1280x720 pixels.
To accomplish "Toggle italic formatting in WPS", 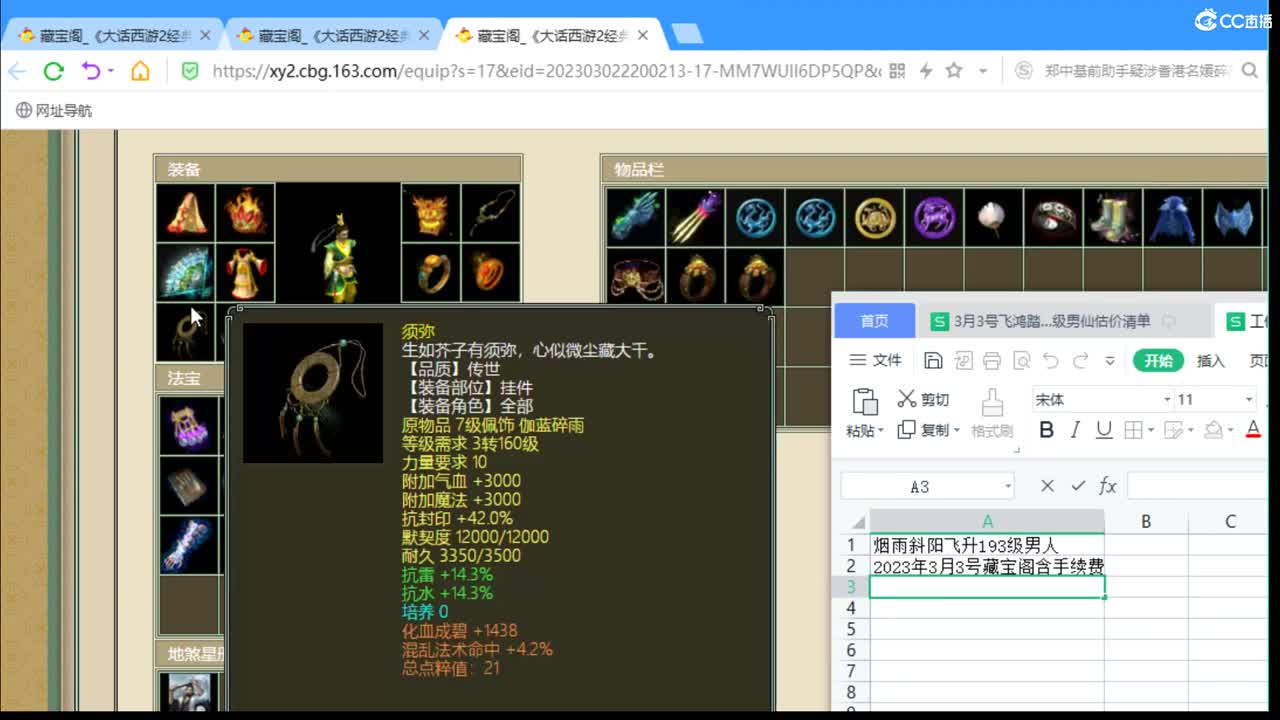I will point(1075,430).
